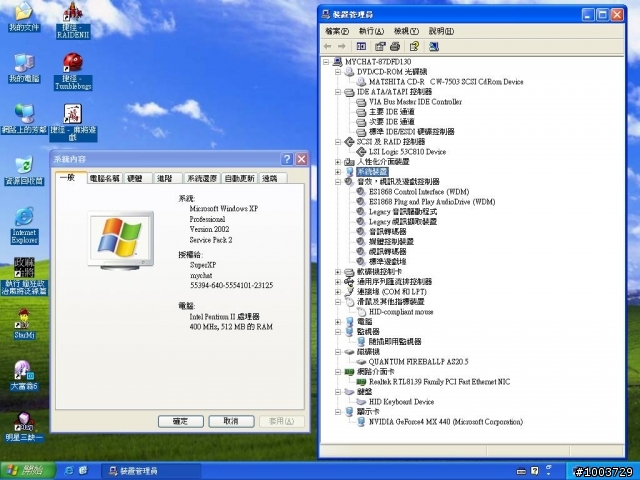Click the Internet Explorer quick launch icon
This screenshot has height=480, width=640.
pyautogui.click(x=69, y=471)
